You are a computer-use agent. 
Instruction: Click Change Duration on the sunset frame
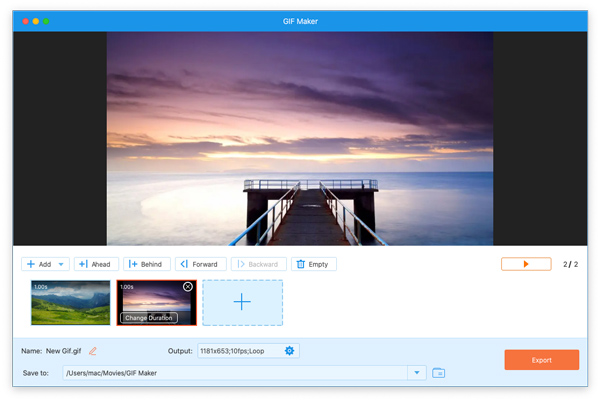coord(148,318)
